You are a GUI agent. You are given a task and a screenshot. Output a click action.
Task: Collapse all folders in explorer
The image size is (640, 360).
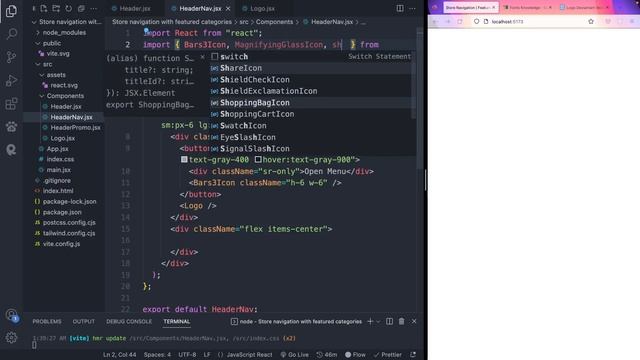(81, 8)
